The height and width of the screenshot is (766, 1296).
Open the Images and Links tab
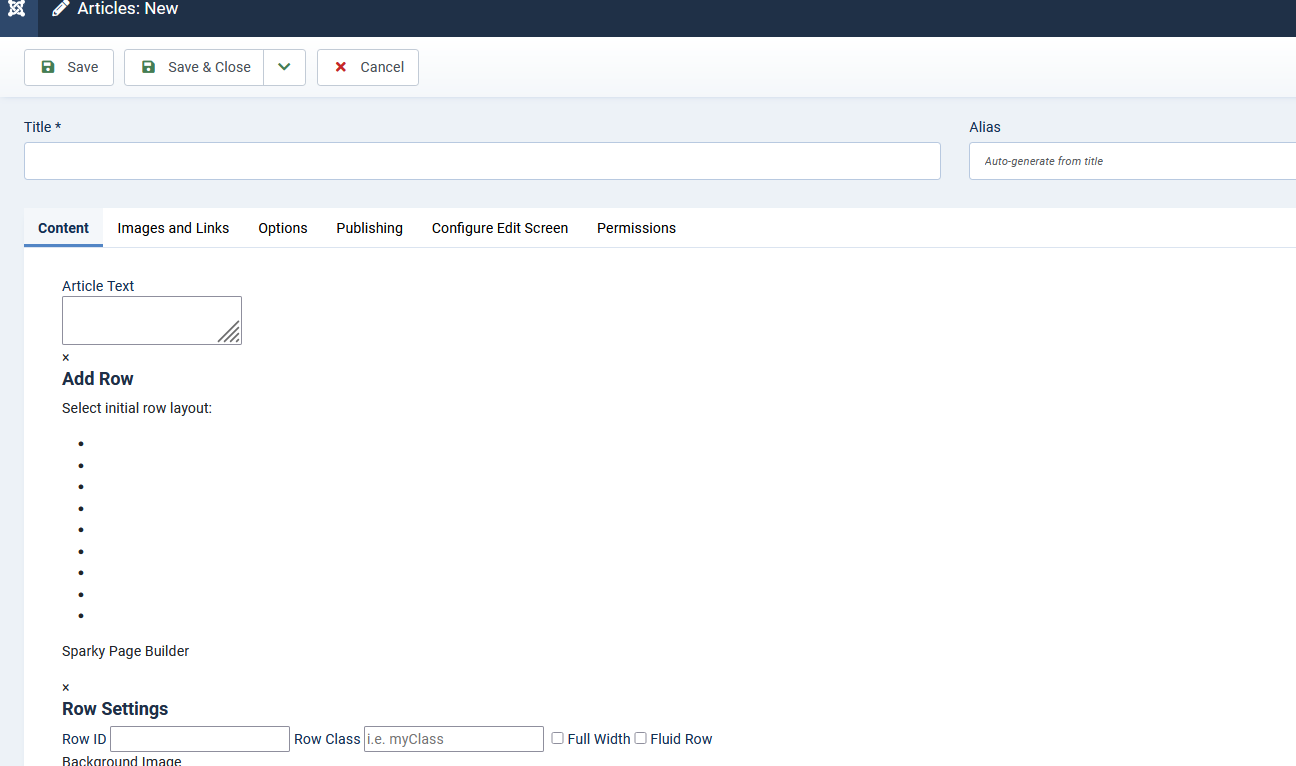(173, 228)
